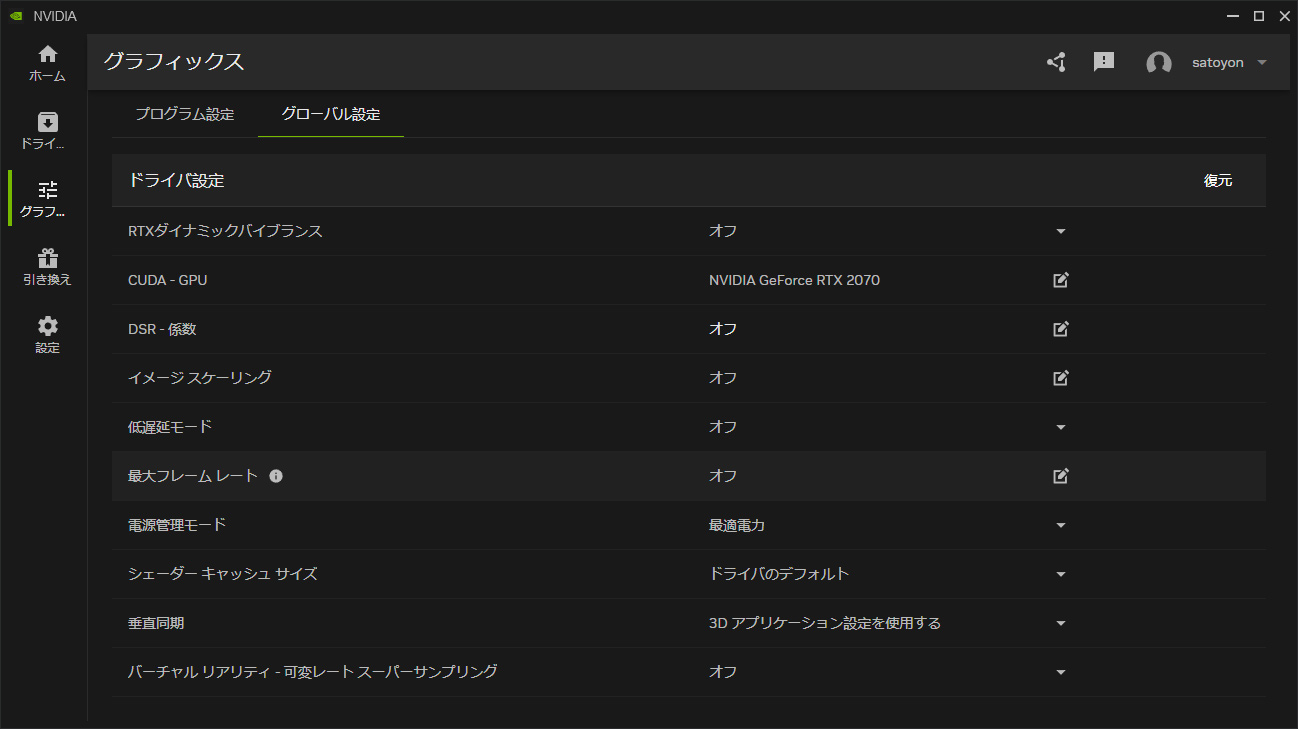Expand RTXダイナミックバイブランス dropdown
The height and width of the screenshot is (729, 1298).
pyautogui.click(x=1061, y=231)
